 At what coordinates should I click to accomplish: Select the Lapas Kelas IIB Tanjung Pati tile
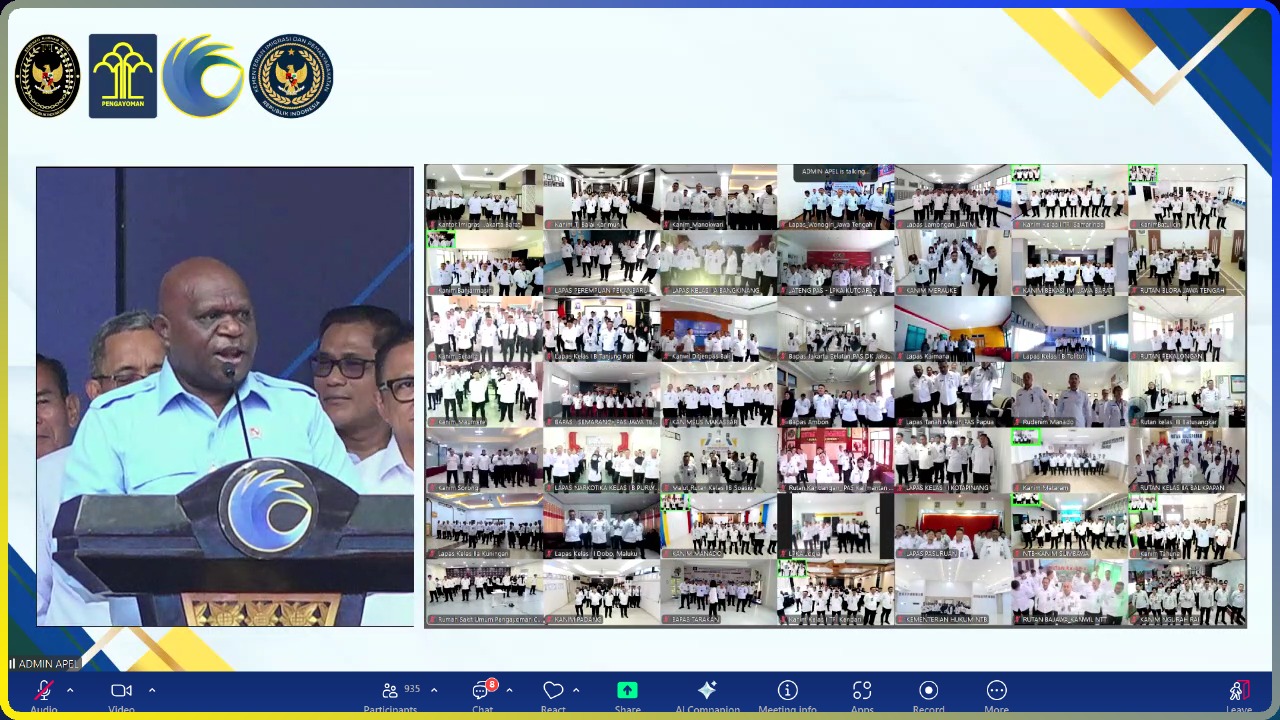point(601,329)
